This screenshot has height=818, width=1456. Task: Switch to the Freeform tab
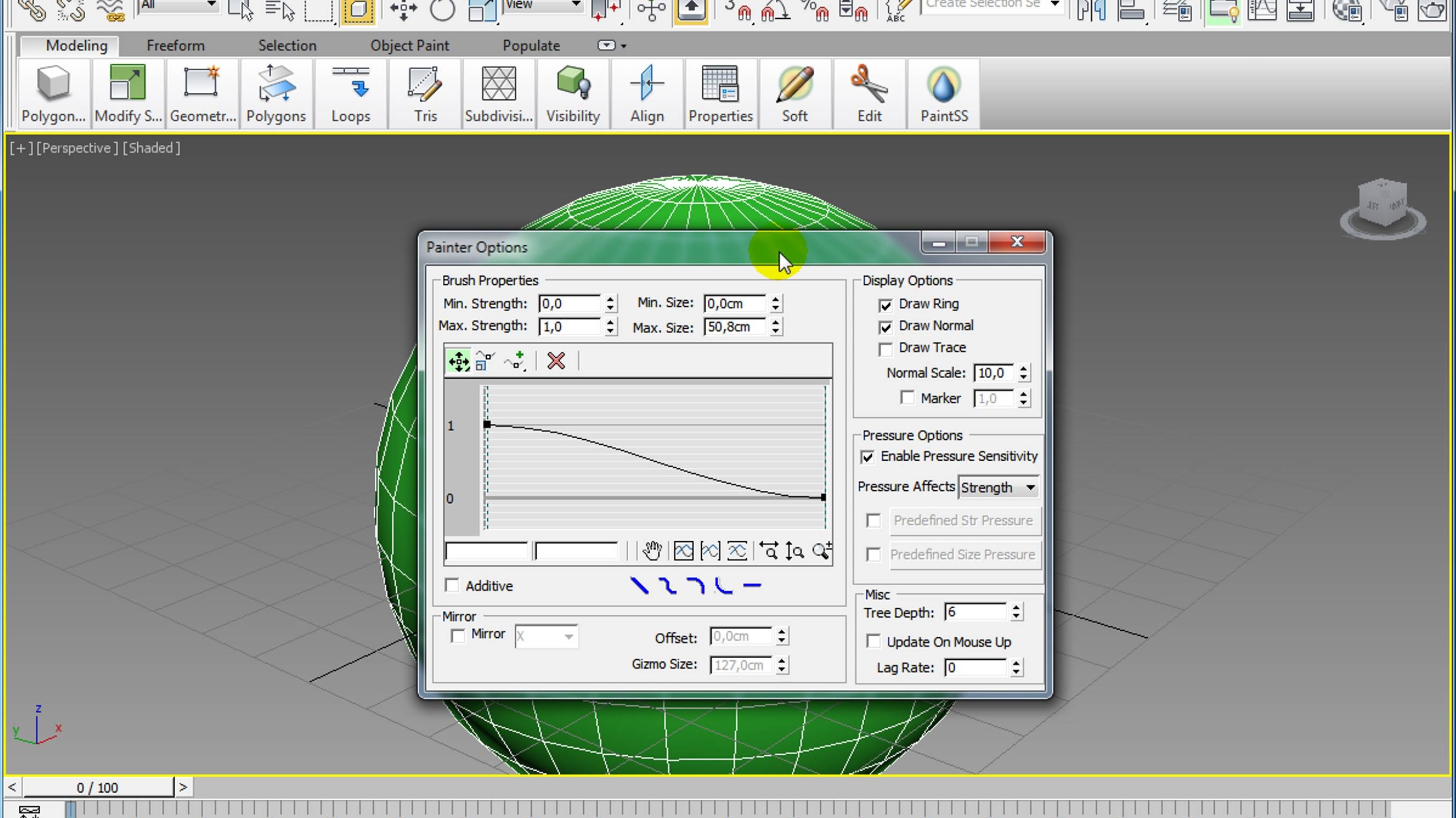pyautogui.click(x=175, y=45)
